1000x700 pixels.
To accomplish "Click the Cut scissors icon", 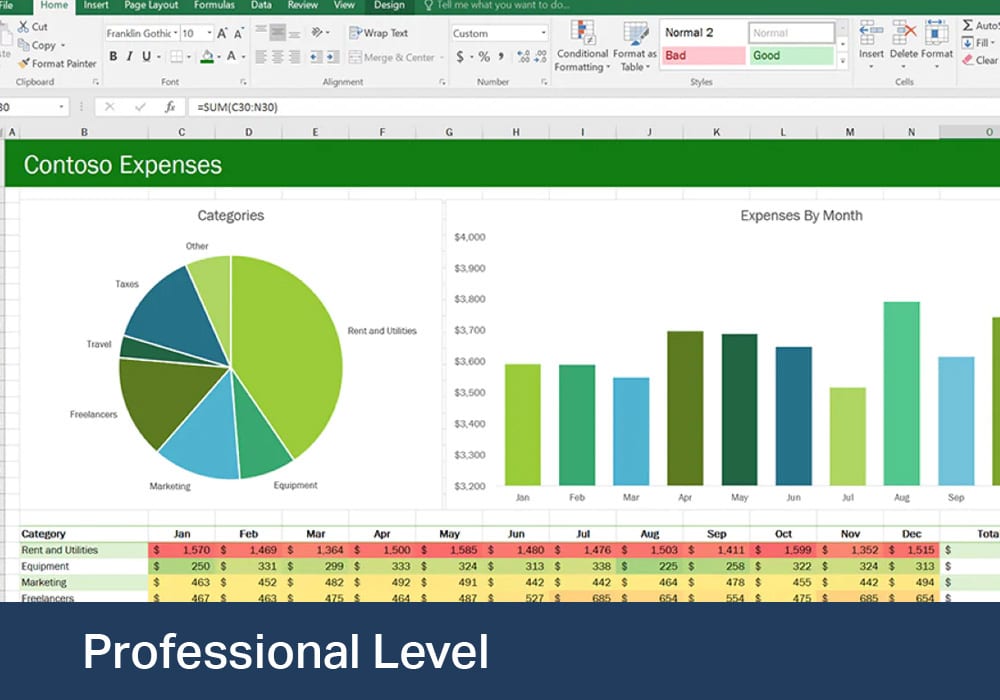I will 24,27.
